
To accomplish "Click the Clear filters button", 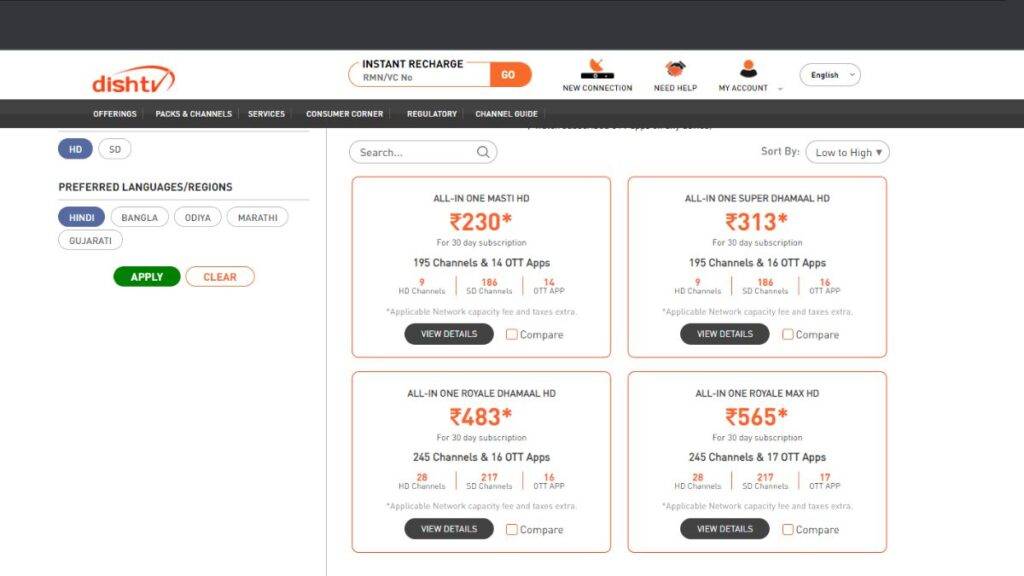I will 220,276.
